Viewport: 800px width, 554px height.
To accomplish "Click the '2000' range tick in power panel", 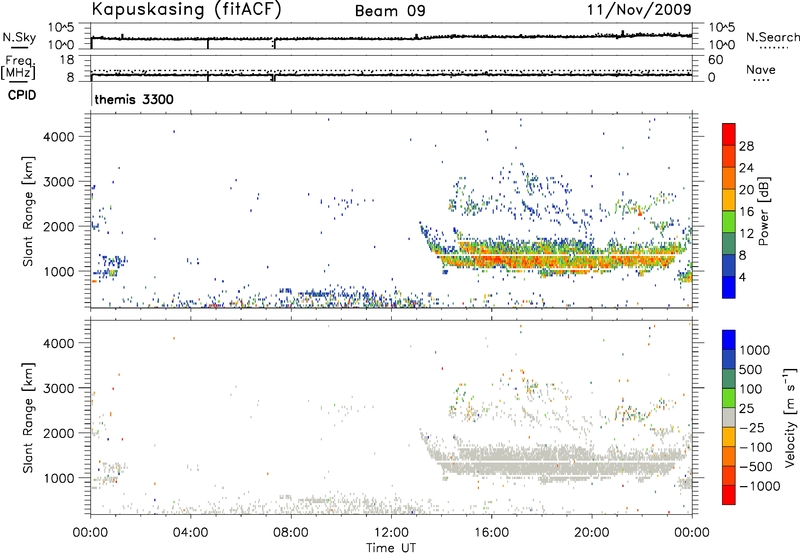I will [x=58, y=226].
